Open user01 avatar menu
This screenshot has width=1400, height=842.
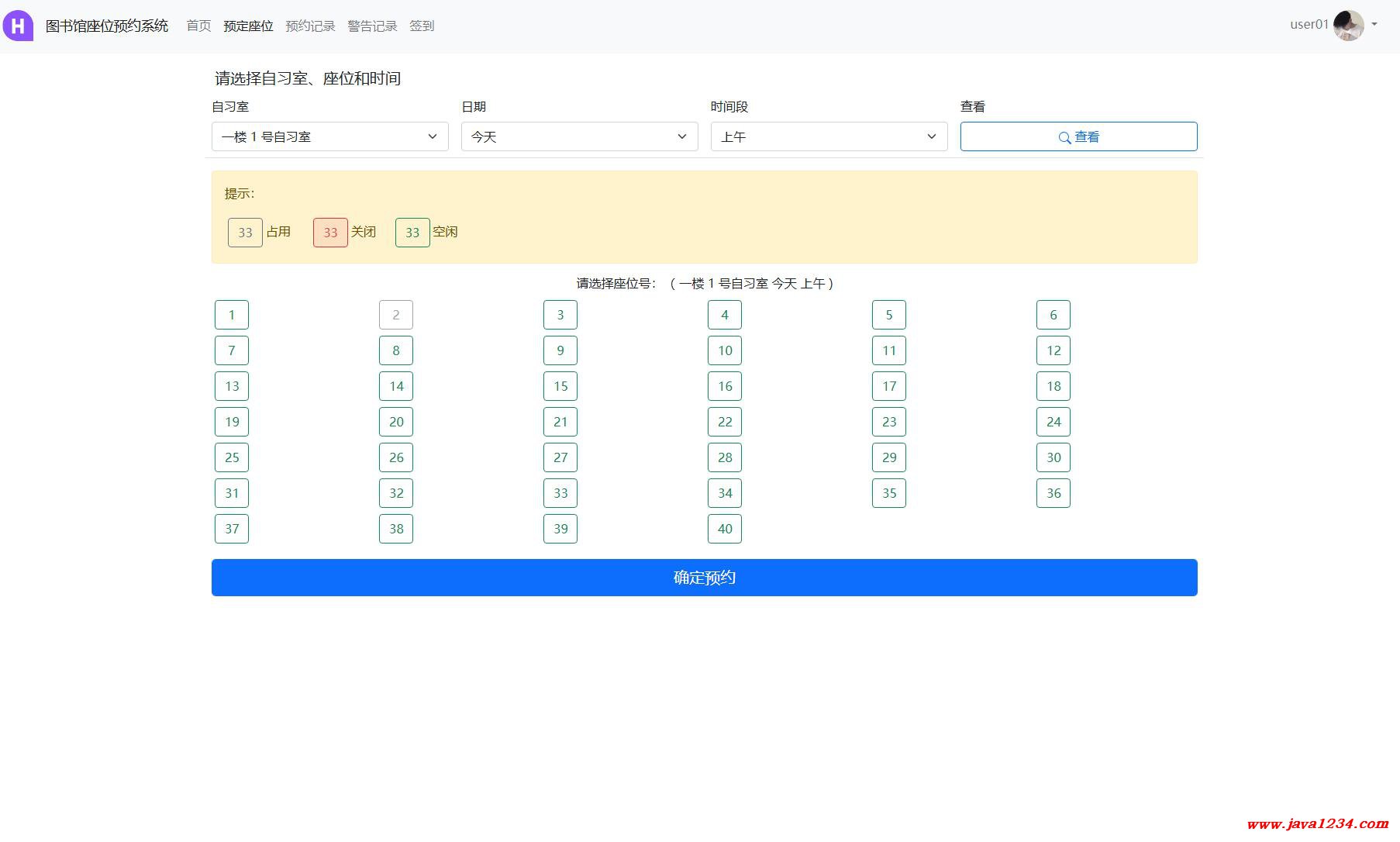coord(1349,26)
